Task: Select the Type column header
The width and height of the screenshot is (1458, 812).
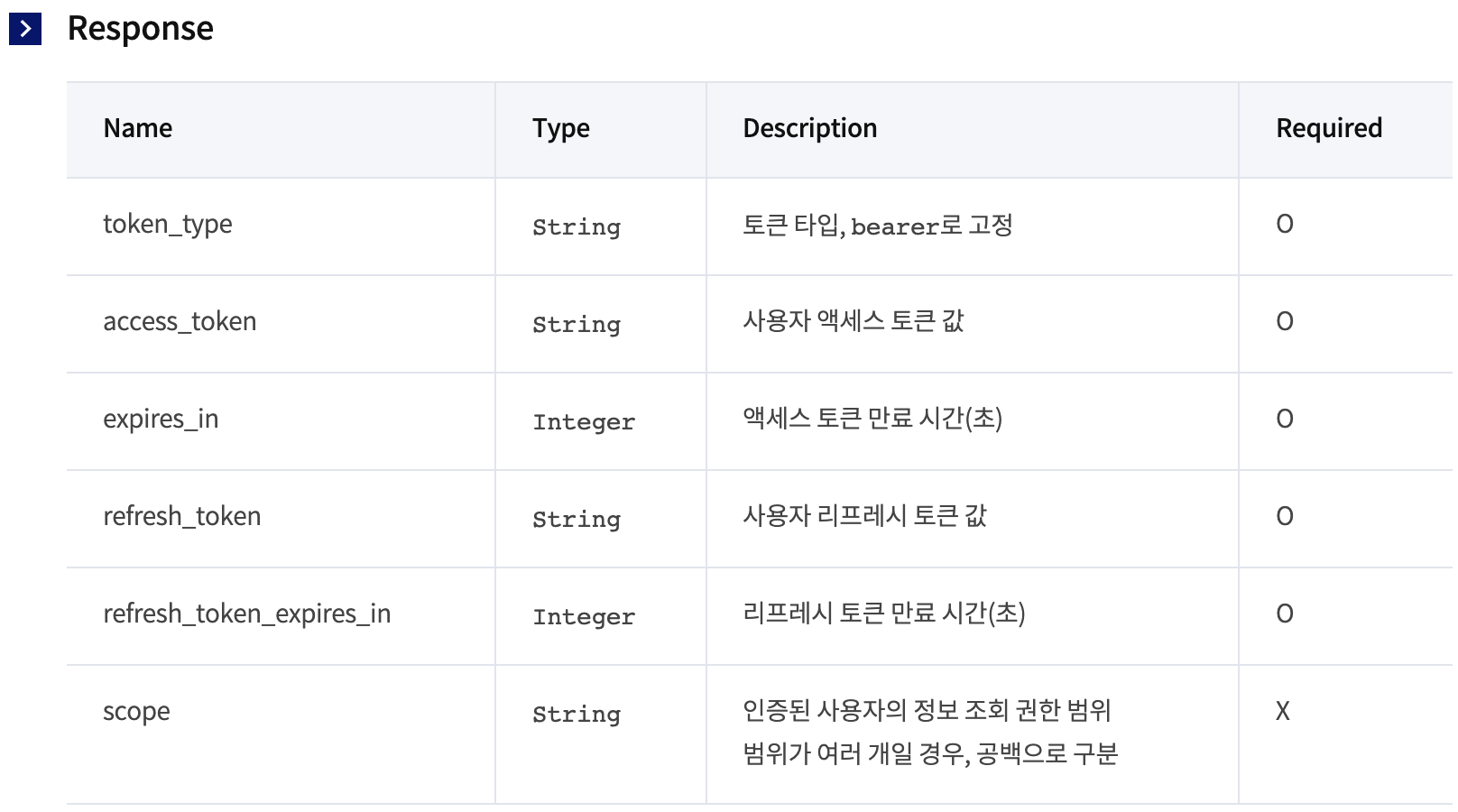Action: point(561,129)
